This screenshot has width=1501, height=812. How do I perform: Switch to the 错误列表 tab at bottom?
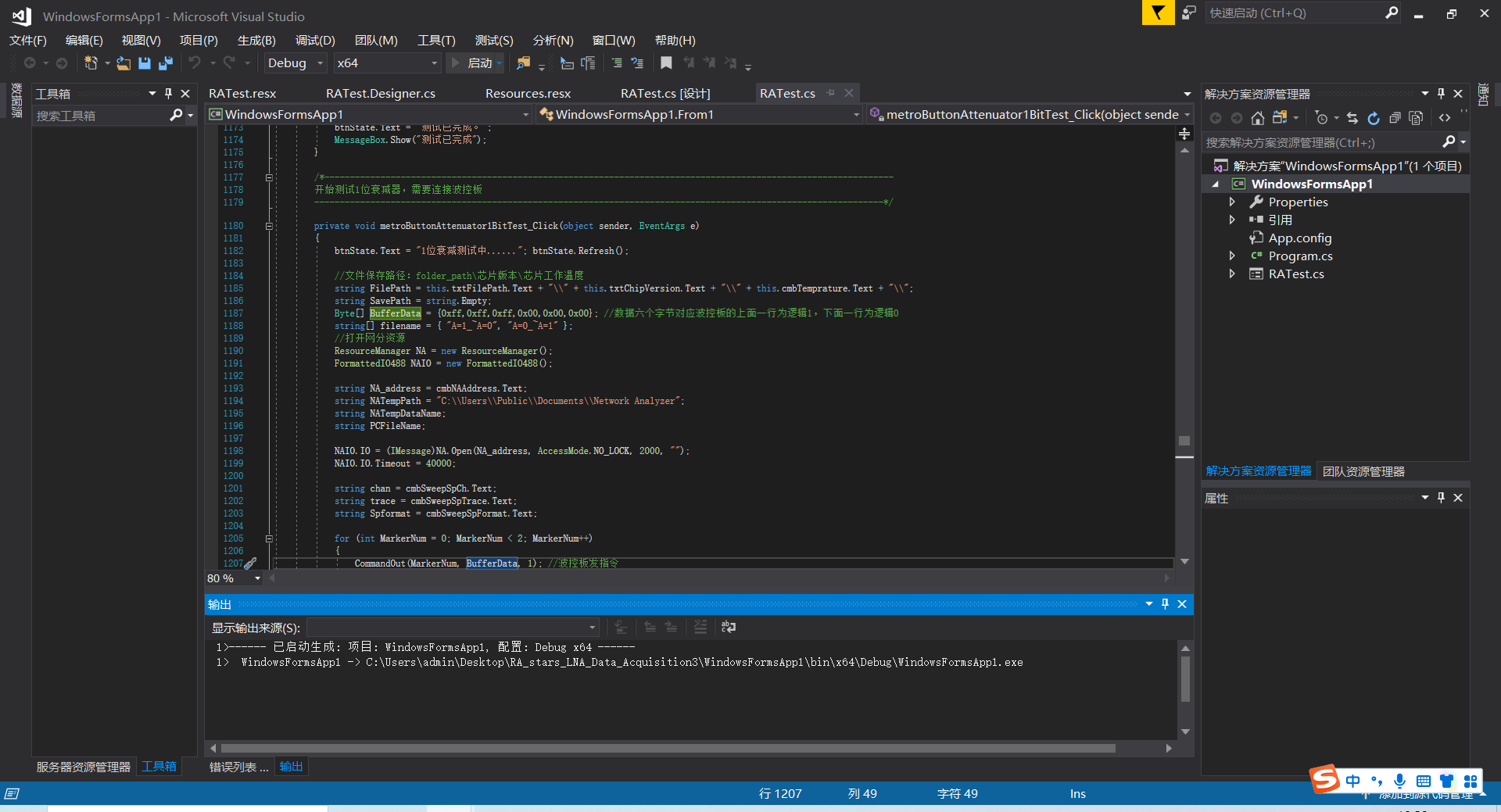pyautogui.click(x=238, y=767)
